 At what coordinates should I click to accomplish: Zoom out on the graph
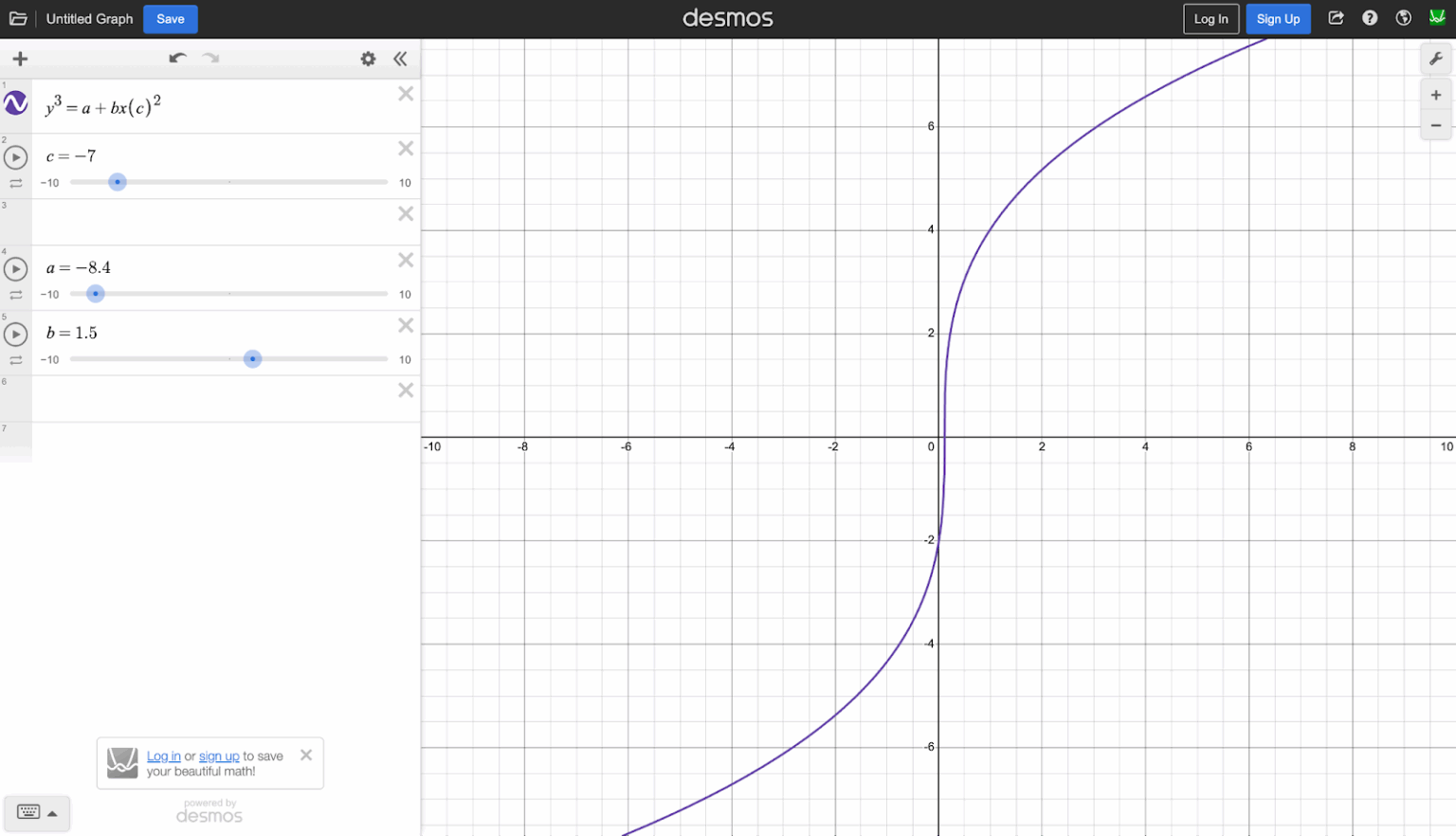tap(1436, 125)
